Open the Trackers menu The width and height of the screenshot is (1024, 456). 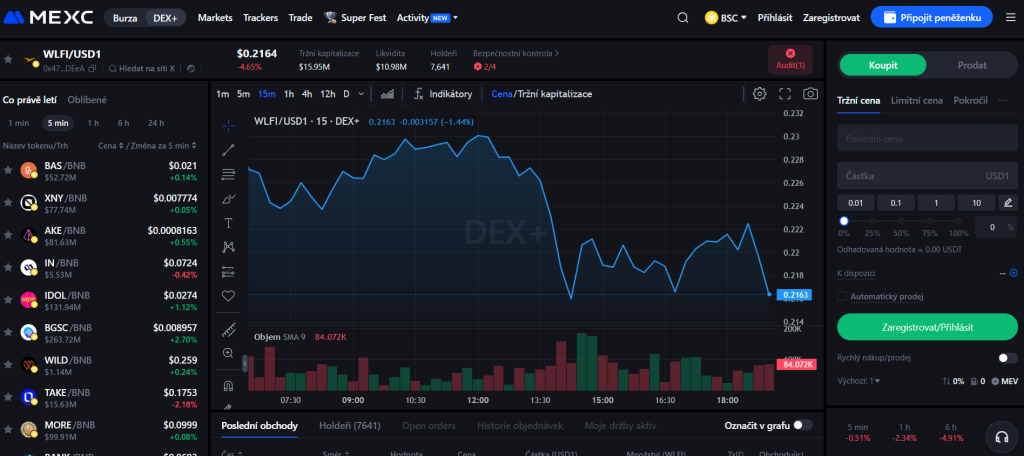[x=261, y=18]
